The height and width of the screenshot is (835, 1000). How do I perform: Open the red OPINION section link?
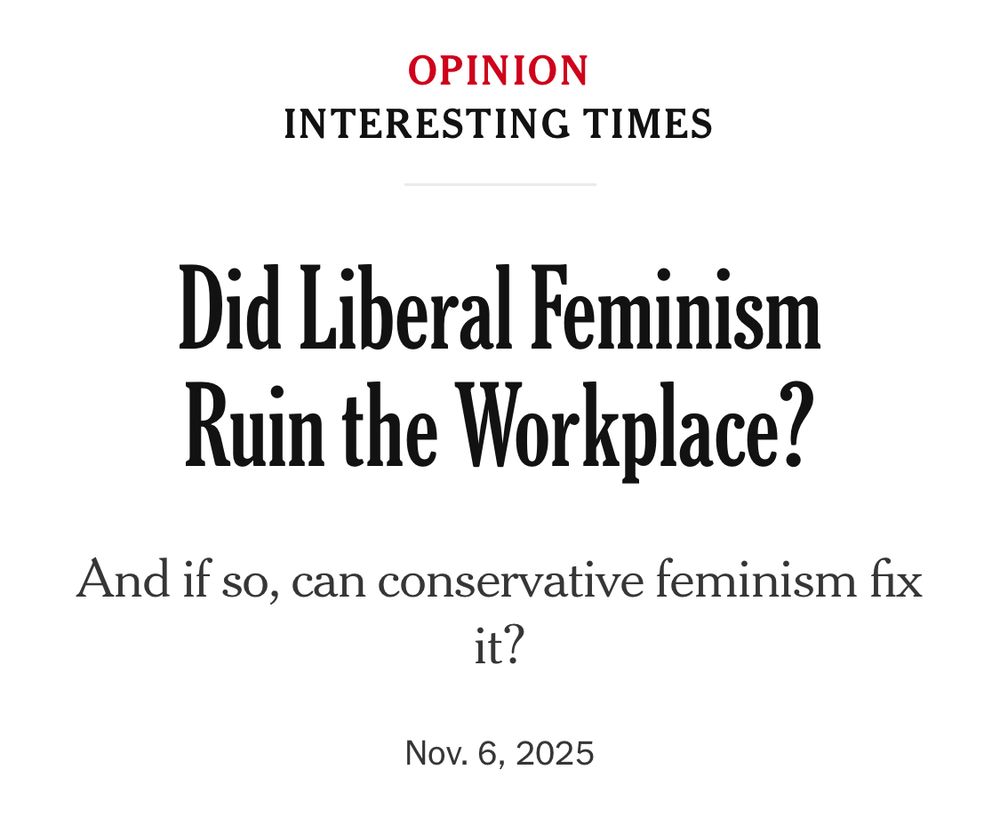coord(498,71)
